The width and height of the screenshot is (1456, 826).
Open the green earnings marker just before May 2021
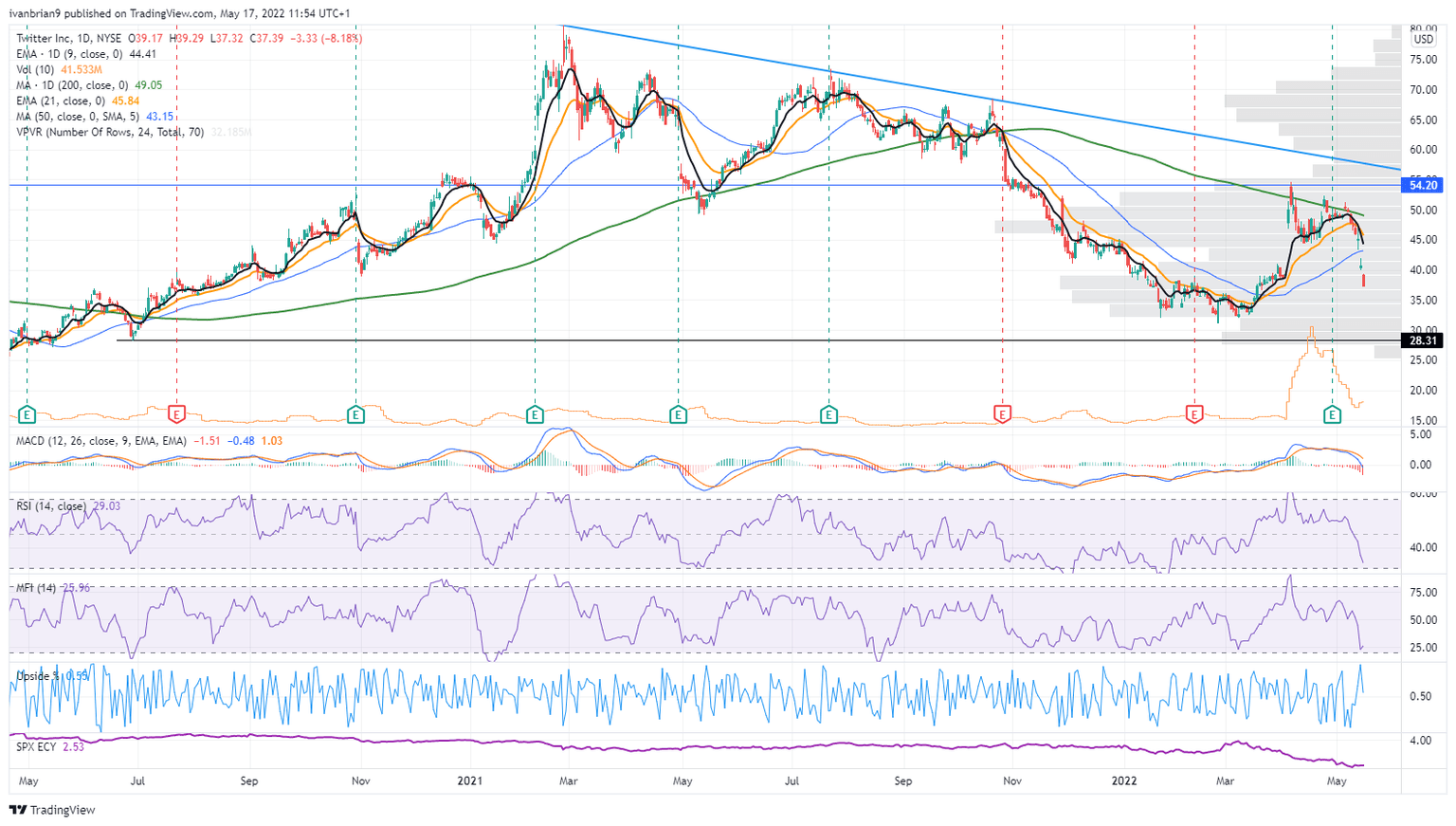click(678, 414)
